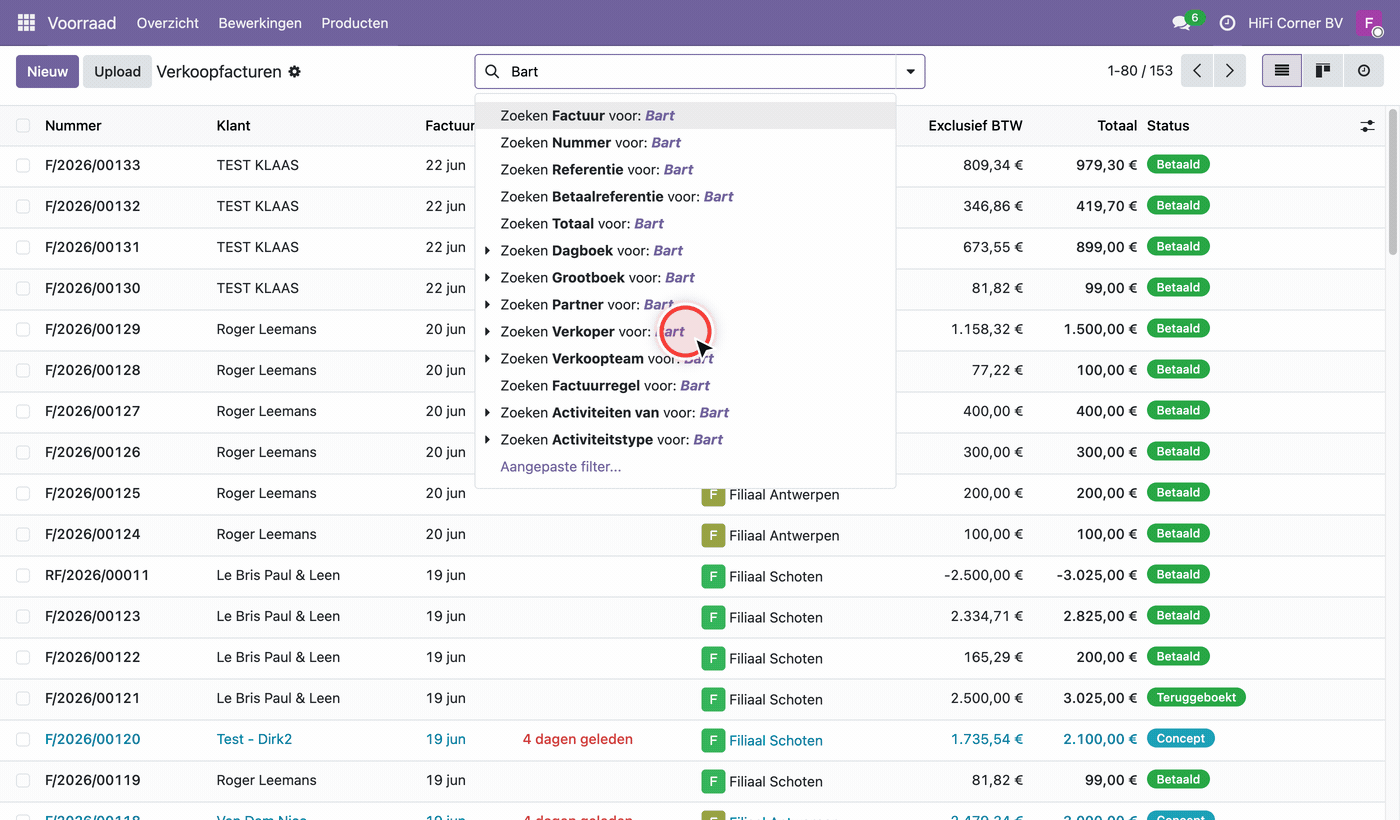The image size is (1400, 820).
Task: Open the Producten menu
Action: (355, 23)
